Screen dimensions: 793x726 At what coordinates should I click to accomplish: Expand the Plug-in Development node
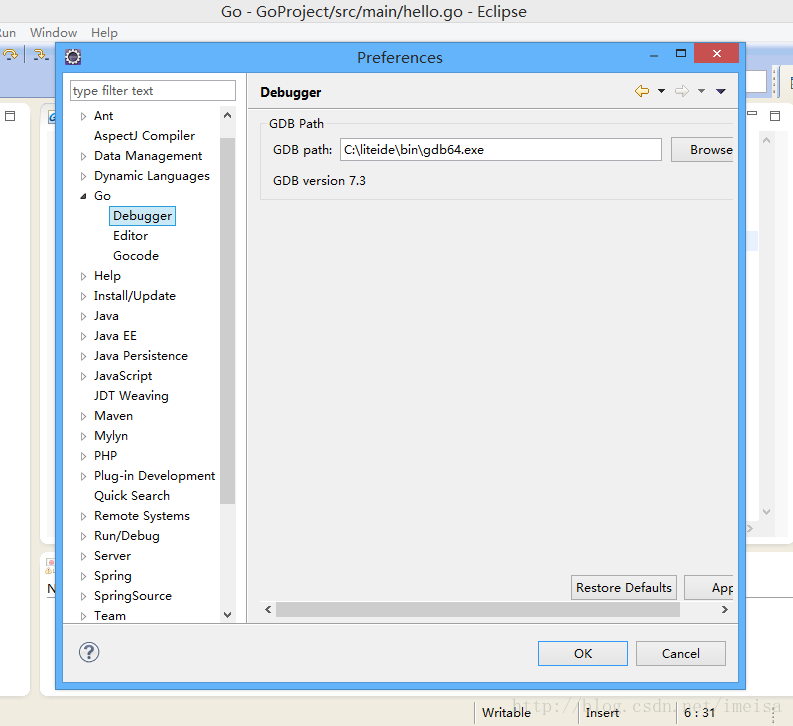pyautogui.click(x=83, y=476)
